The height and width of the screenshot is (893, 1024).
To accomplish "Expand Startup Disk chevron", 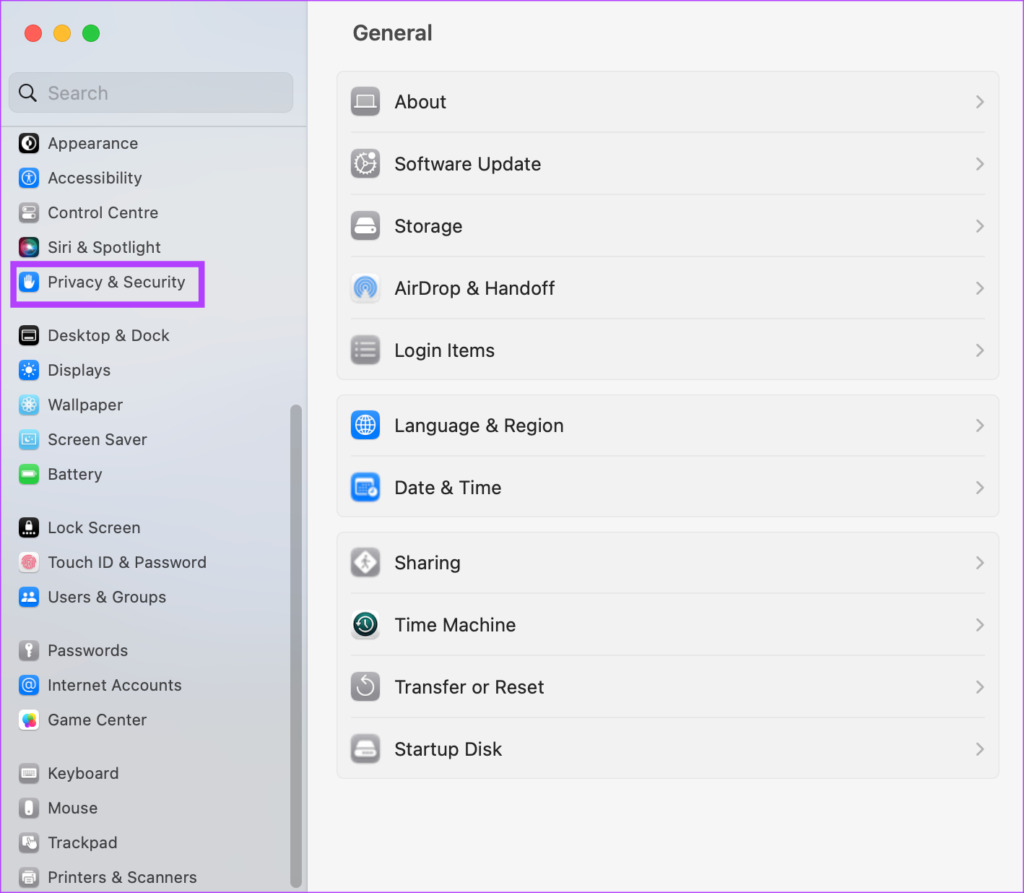I will pos(980,749).
